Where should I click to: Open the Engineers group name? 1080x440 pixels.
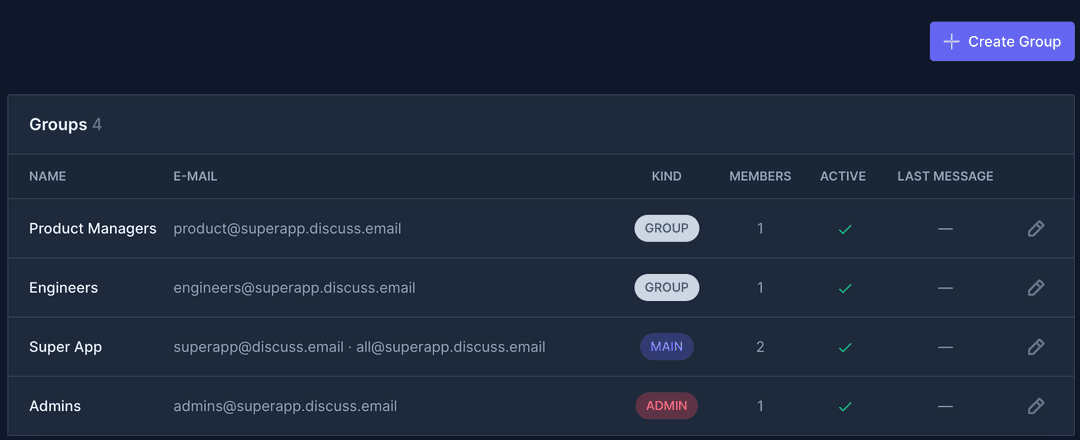[x=64, y=288]
